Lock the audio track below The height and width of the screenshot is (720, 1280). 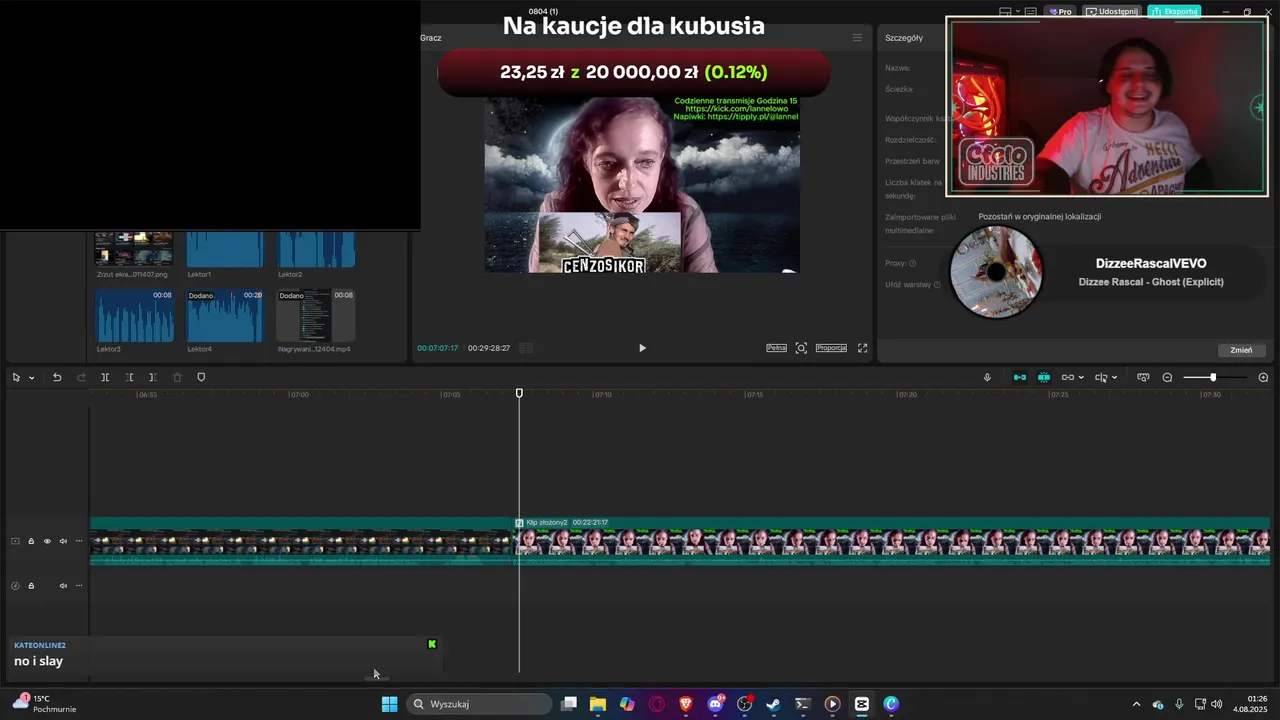[31, 586]
